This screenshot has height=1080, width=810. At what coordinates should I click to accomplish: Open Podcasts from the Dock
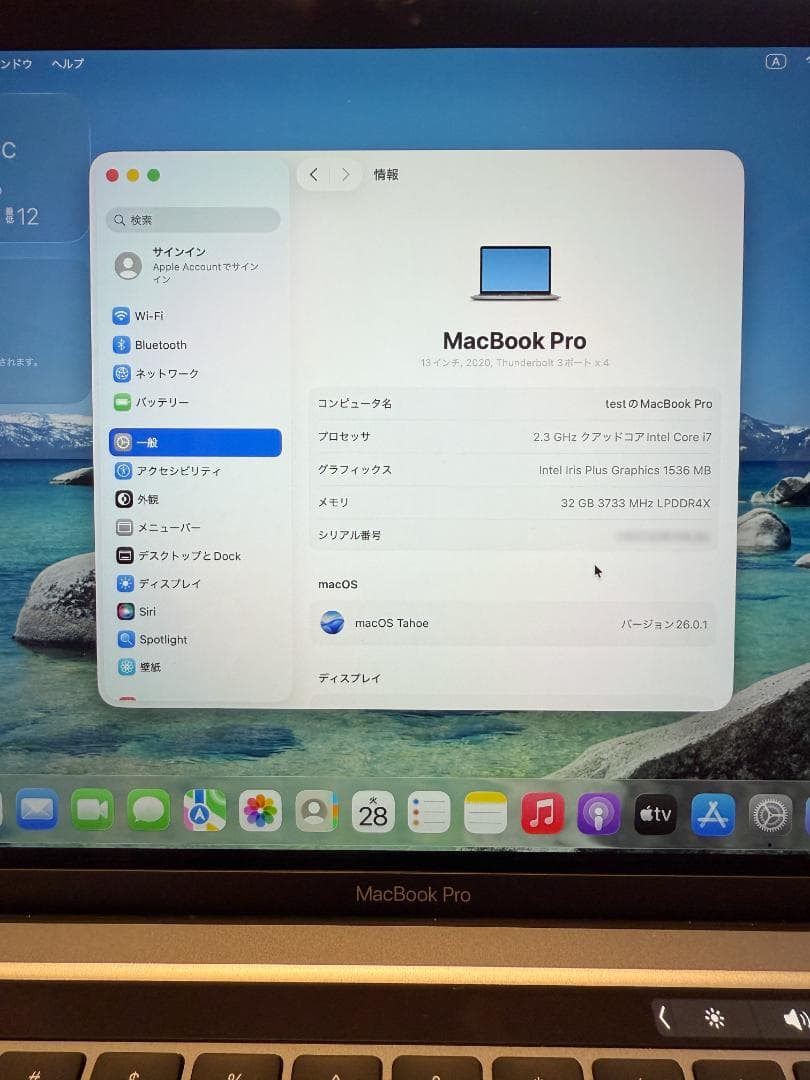(x=598, y=813)
